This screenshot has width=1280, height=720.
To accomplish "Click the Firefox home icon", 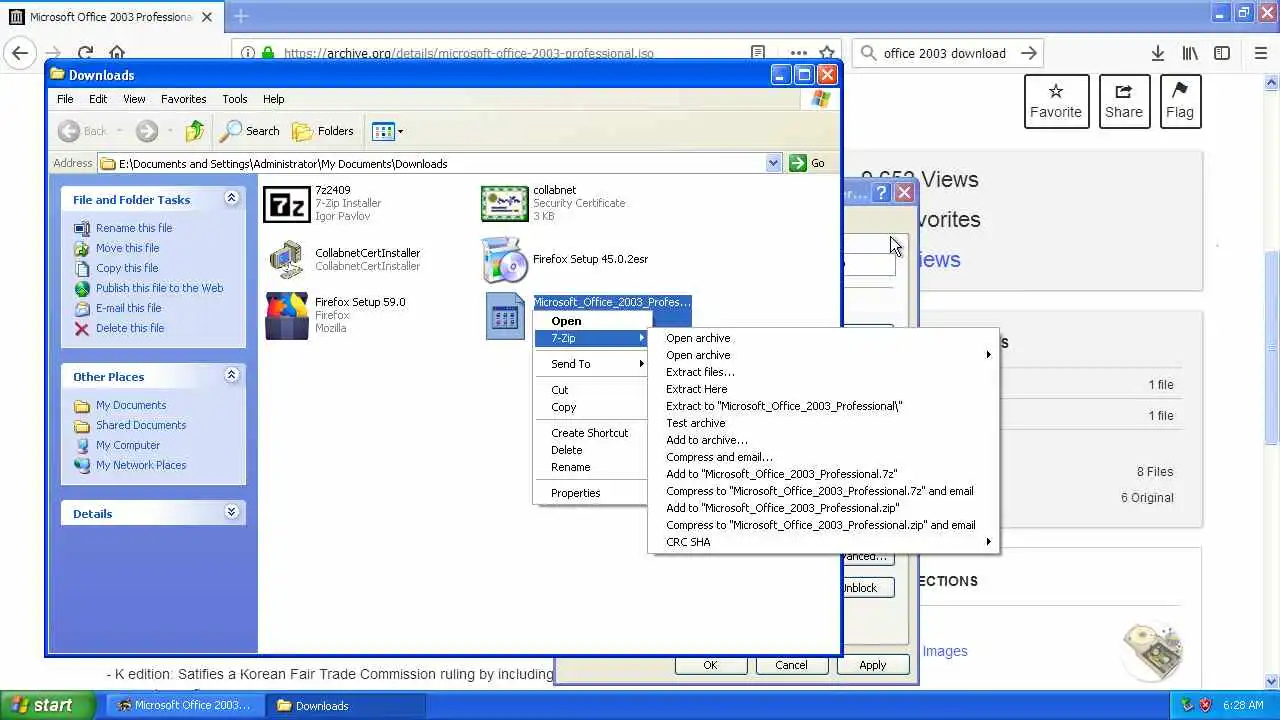I will pyautogui.click(x=117, y=53).
